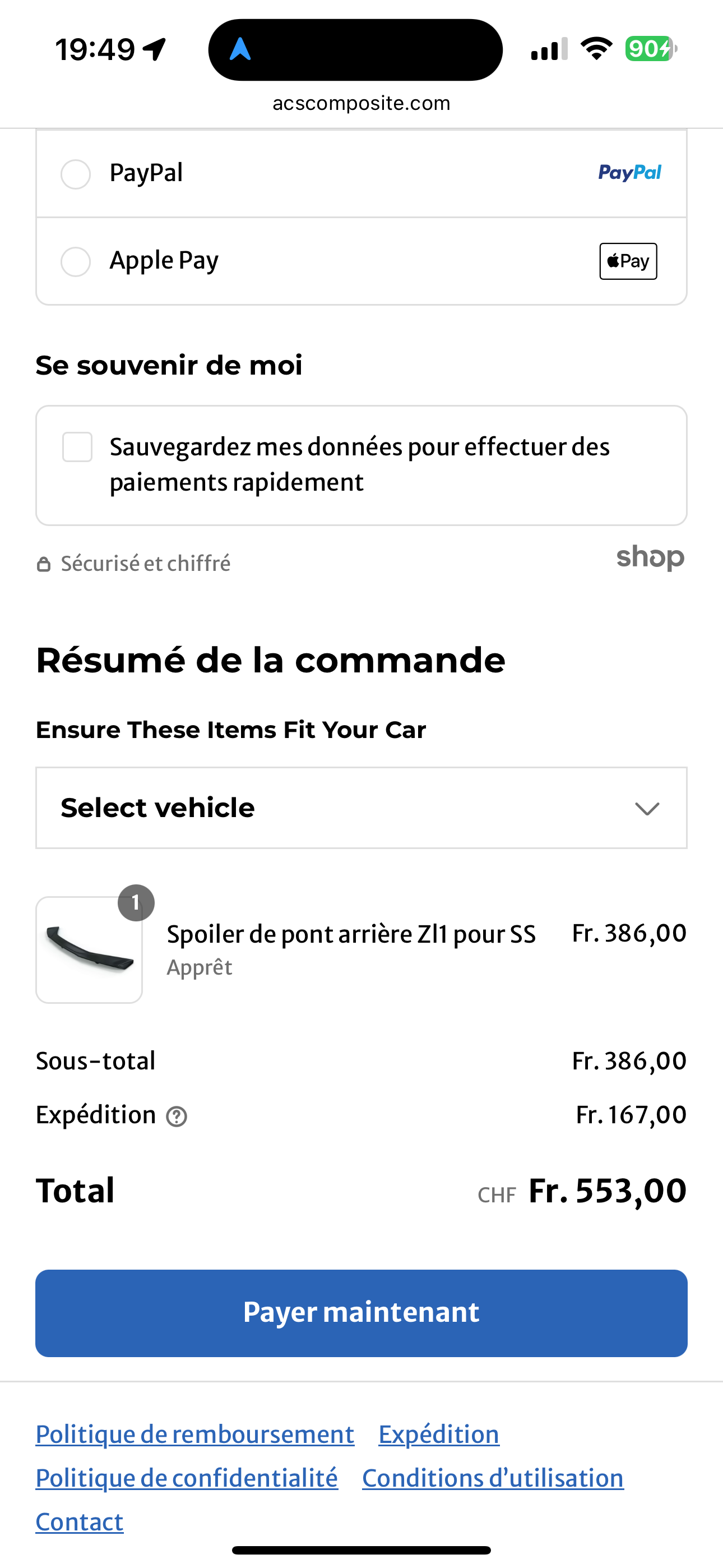Tap the quantity badge on the spoiler
The width and height of the screenshot is (723, 1568).
136,902
